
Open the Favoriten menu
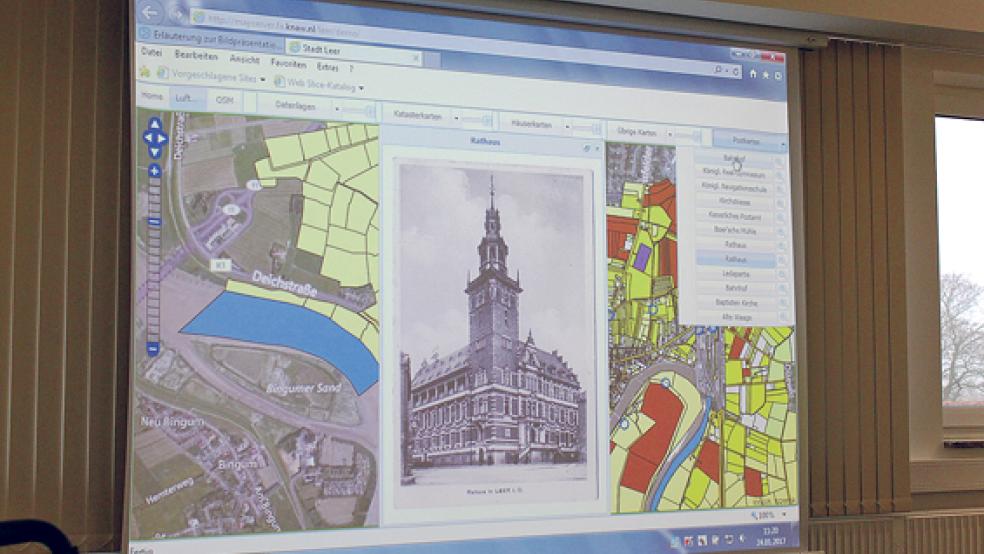click(288, 63)
